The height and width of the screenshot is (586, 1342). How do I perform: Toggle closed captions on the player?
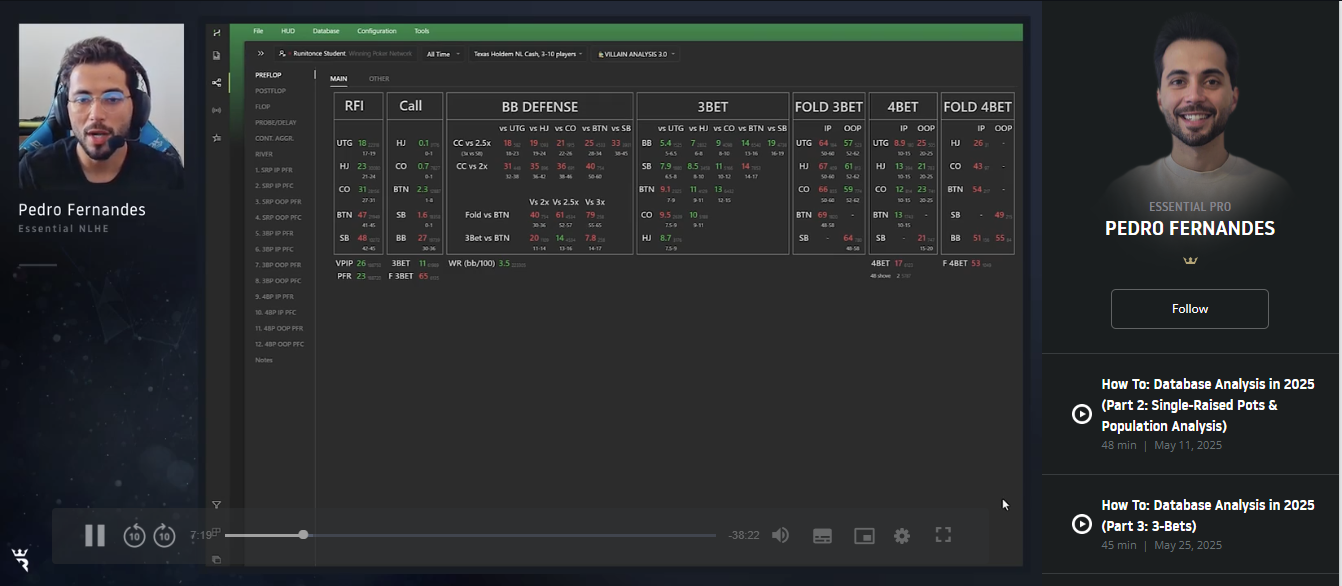822,536
